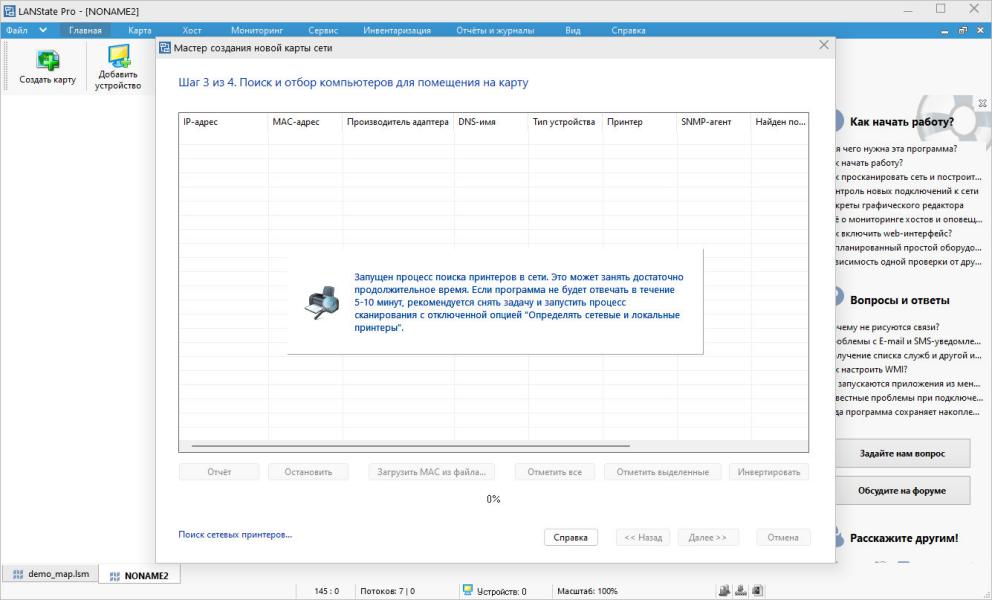Sort by the IP-адрес column header
Image resolution: width=992 pixels, height=600 pixels.
click(x=223, y=122)
